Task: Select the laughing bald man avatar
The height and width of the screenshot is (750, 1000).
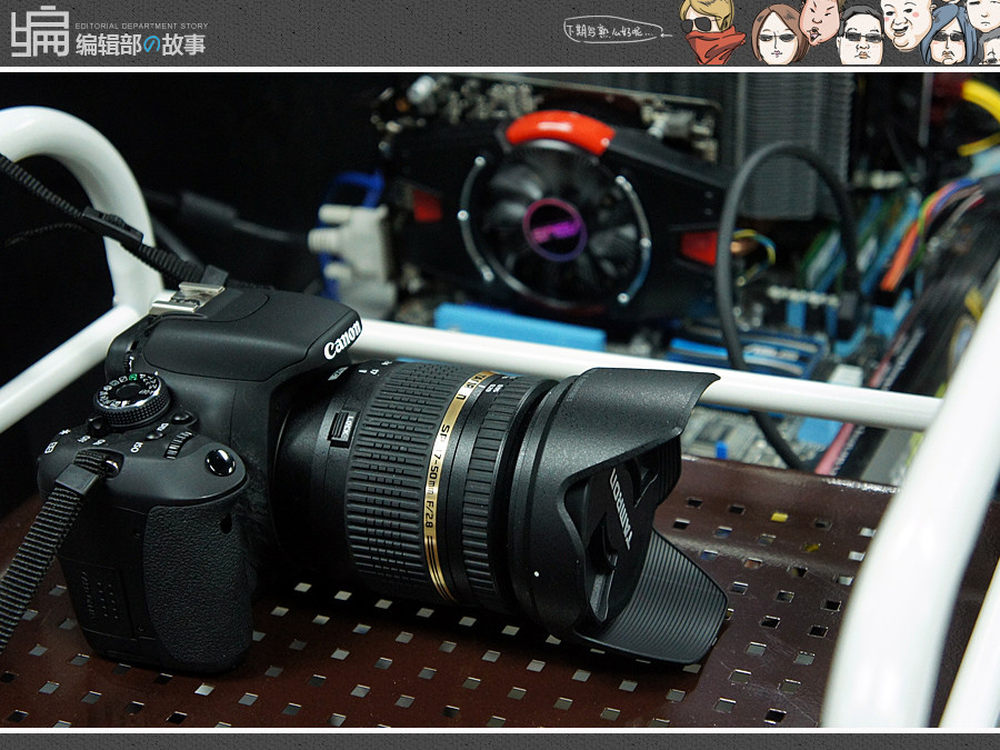Action: pos(908,24)
